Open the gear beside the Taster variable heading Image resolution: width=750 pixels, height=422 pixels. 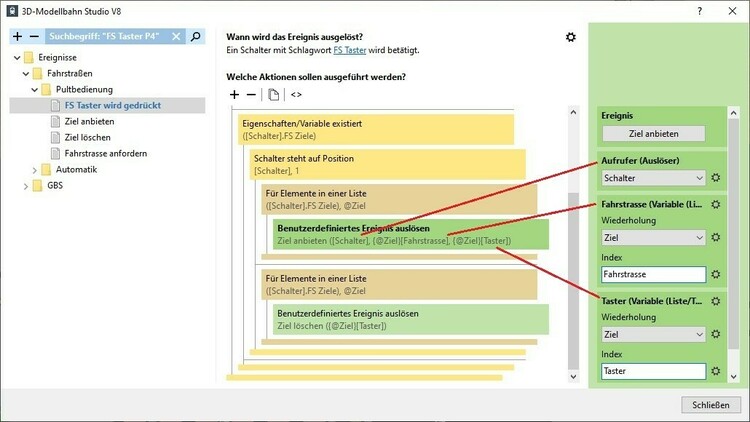pyautogui.click(x=716, y=301)
